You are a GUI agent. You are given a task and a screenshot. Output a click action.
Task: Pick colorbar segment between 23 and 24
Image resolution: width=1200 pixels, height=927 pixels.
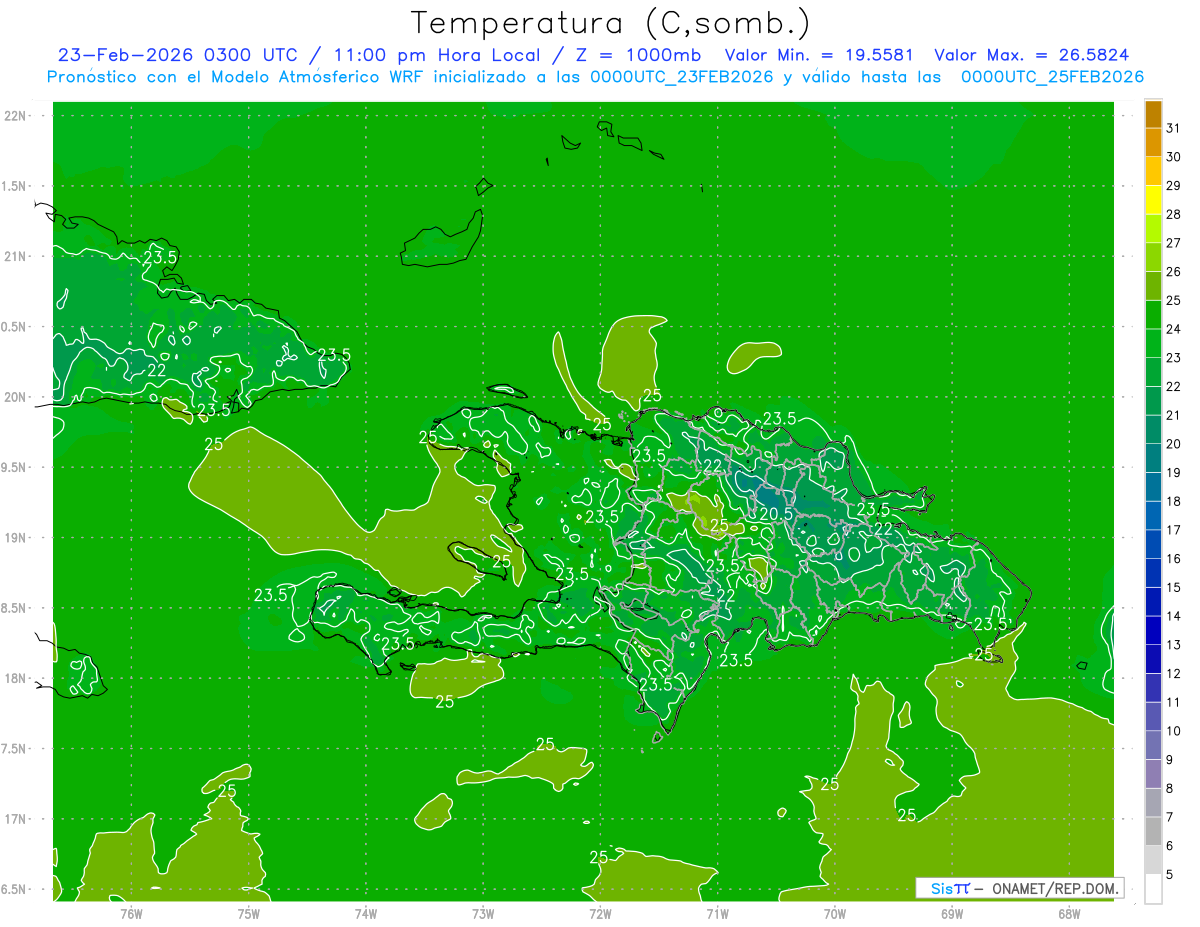pos(1153,344)
